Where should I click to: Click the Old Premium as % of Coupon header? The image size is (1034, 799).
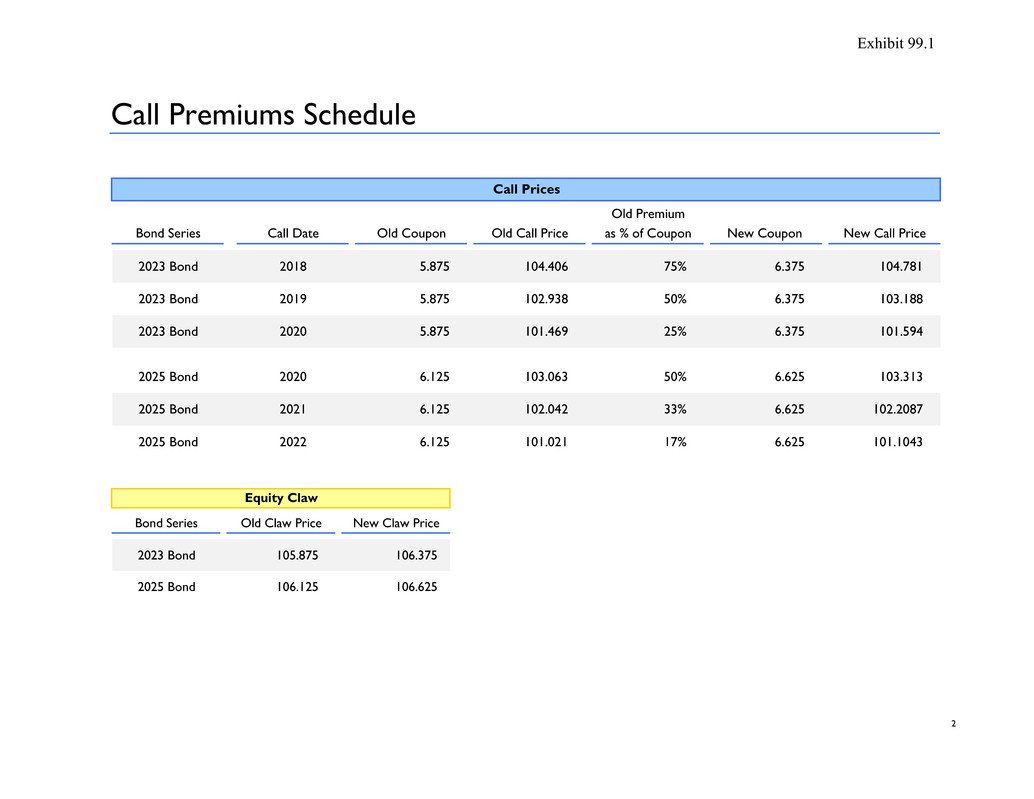pos(647,224)
